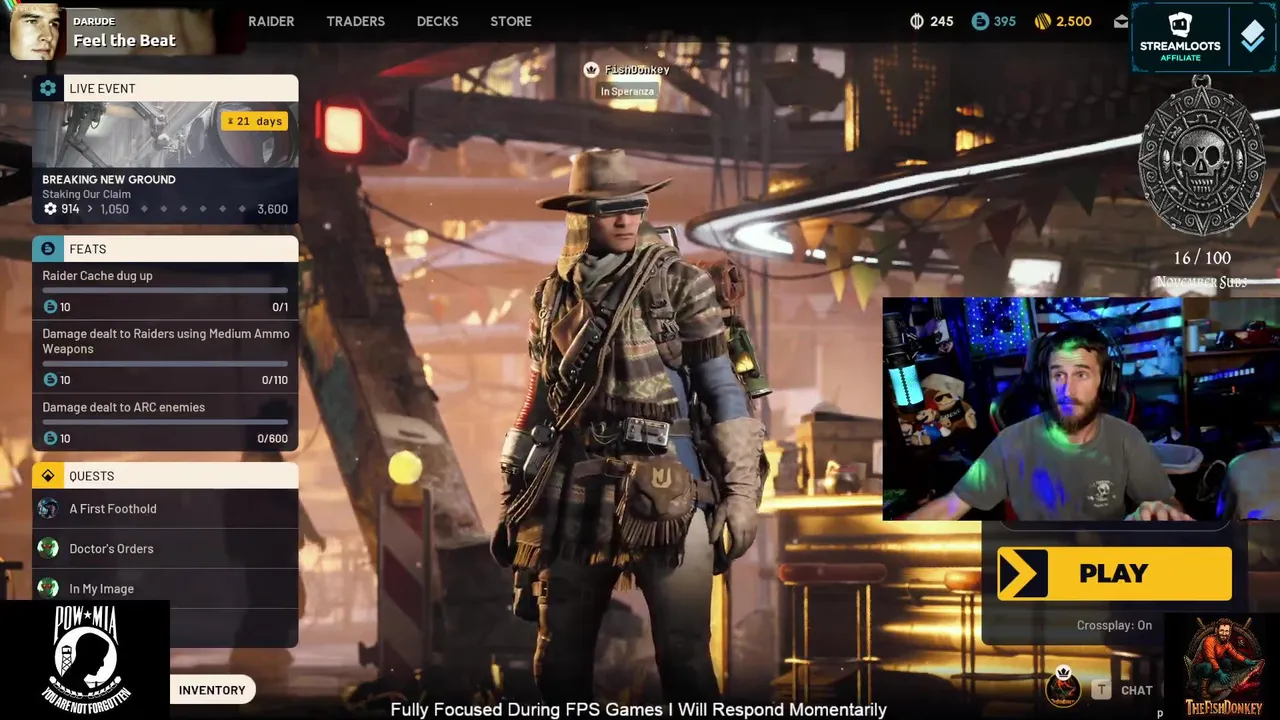This screenshot has height=720, width=1280.
Task: Open the DECKS tab
Action: pos(437,21)
